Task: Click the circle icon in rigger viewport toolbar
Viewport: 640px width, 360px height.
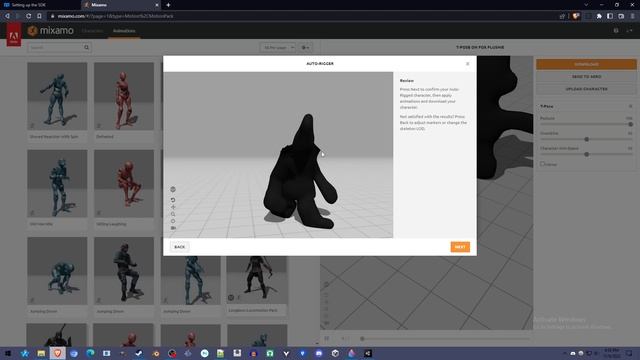Action: (x=173, y=221)
